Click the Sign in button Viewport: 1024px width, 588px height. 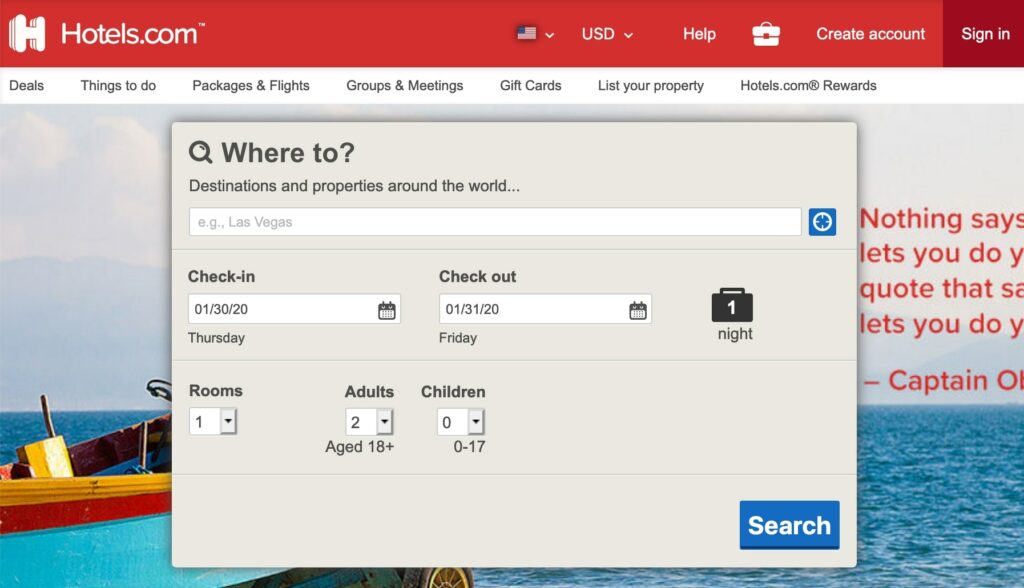pyautogui.click(x=985, y=34)
